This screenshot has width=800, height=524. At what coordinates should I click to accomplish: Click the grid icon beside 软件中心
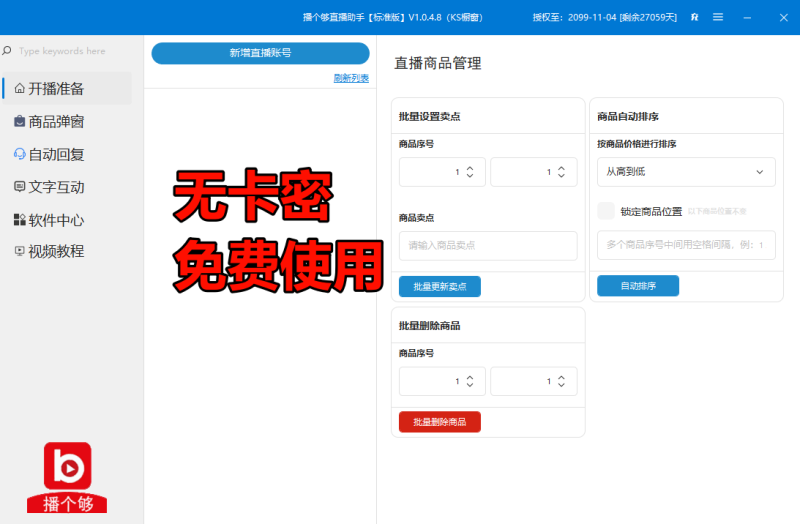coord(19,220)
